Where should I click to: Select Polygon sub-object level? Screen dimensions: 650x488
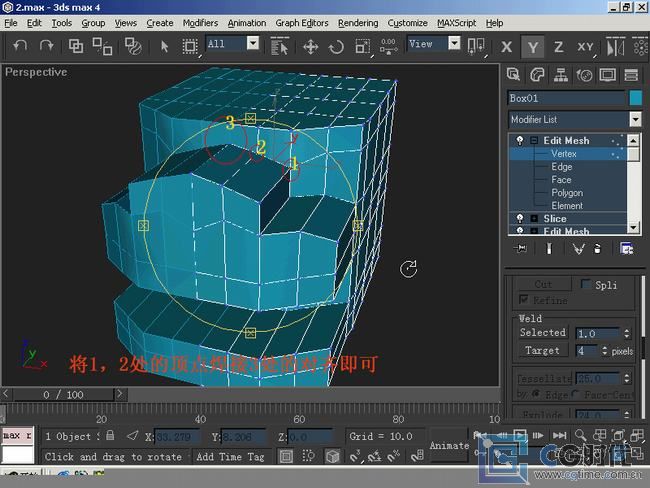567,193
